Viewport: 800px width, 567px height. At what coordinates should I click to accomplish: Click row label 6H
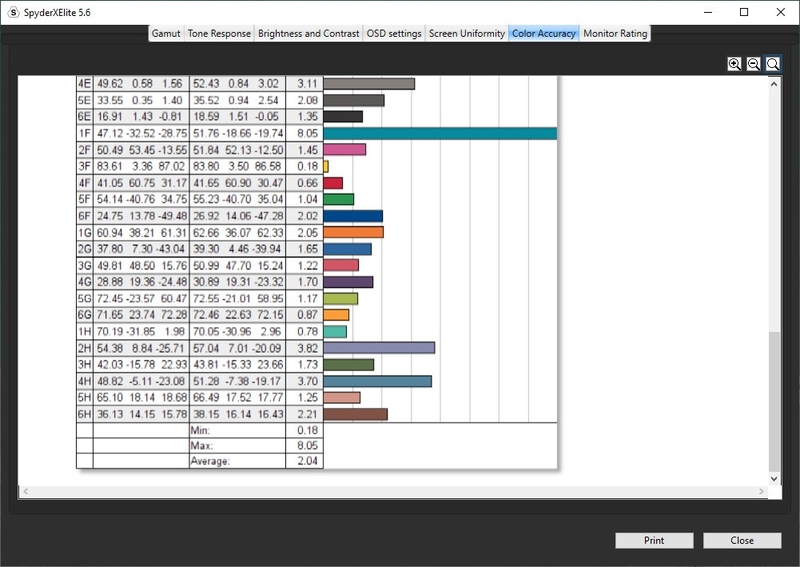coord(85,414)
